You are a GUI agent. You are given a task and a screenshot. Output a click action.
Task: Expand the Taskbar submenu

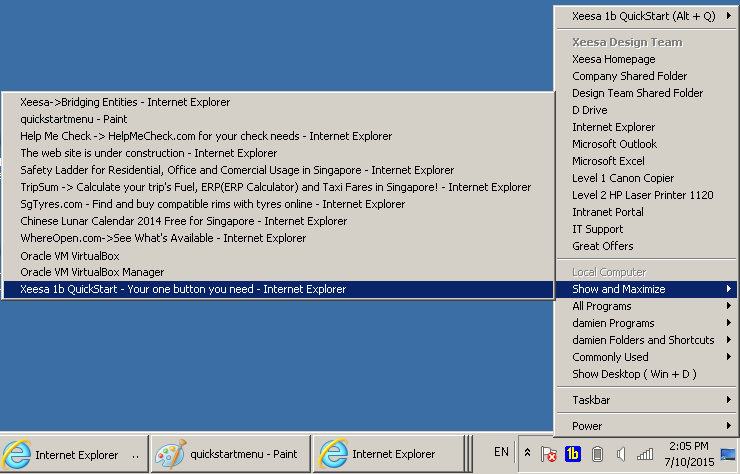tap(647, 400)
